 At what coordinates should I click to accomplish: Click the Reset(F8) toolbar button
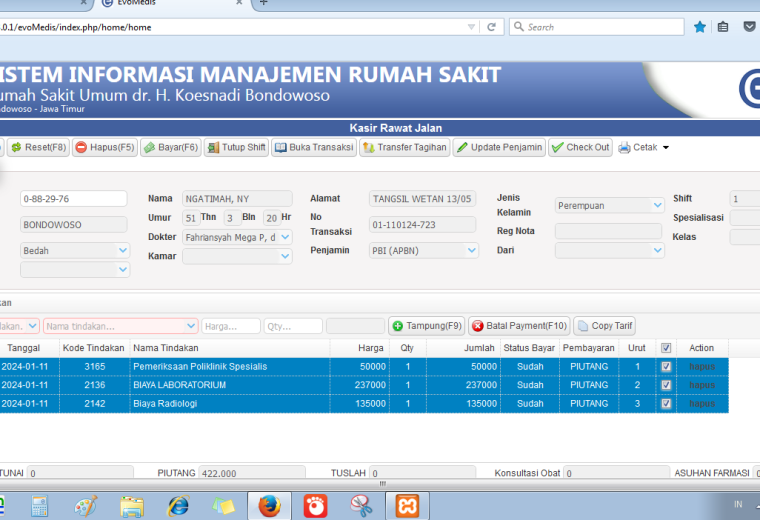38,147
